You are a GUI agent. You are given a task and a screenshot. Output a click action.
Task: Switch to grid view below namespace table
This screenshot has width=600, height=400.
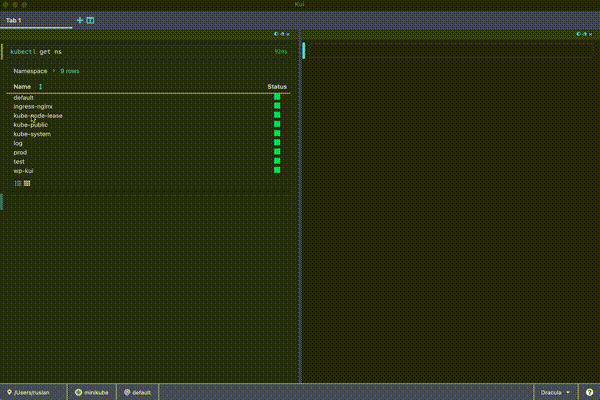(x=27, y=183)
